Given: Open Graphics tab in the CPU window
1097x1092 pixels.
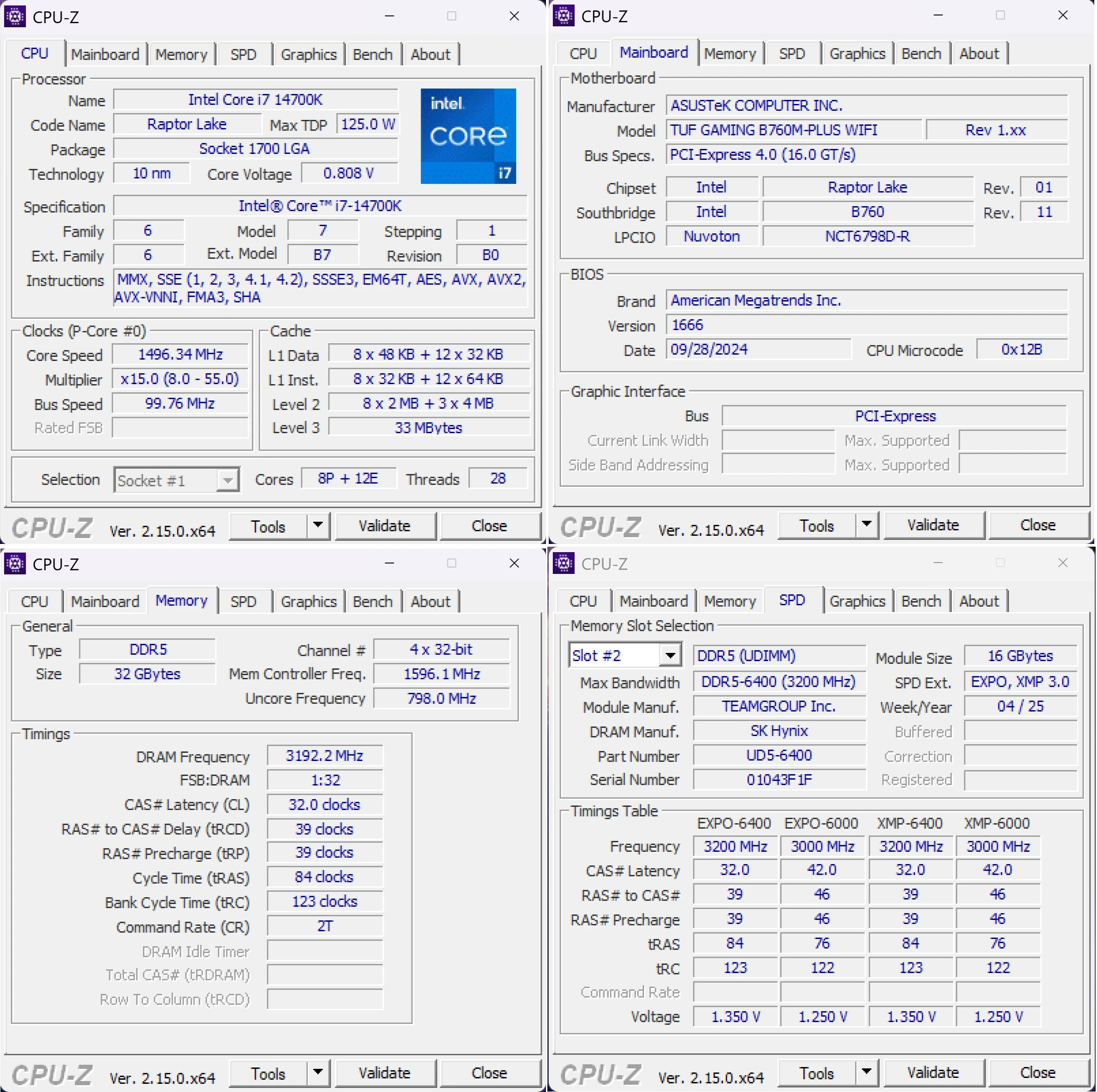Looking at the screenshot, I should coord(308,54).
